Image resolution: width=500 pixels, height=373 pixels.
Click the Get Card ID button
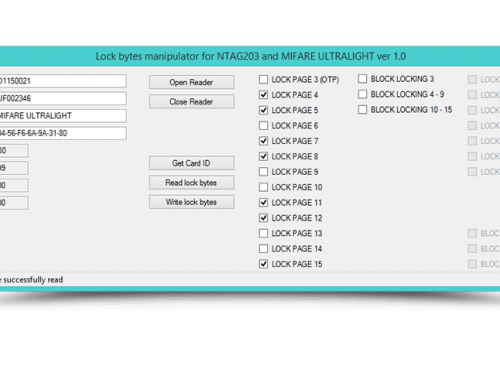coord(192,163)
